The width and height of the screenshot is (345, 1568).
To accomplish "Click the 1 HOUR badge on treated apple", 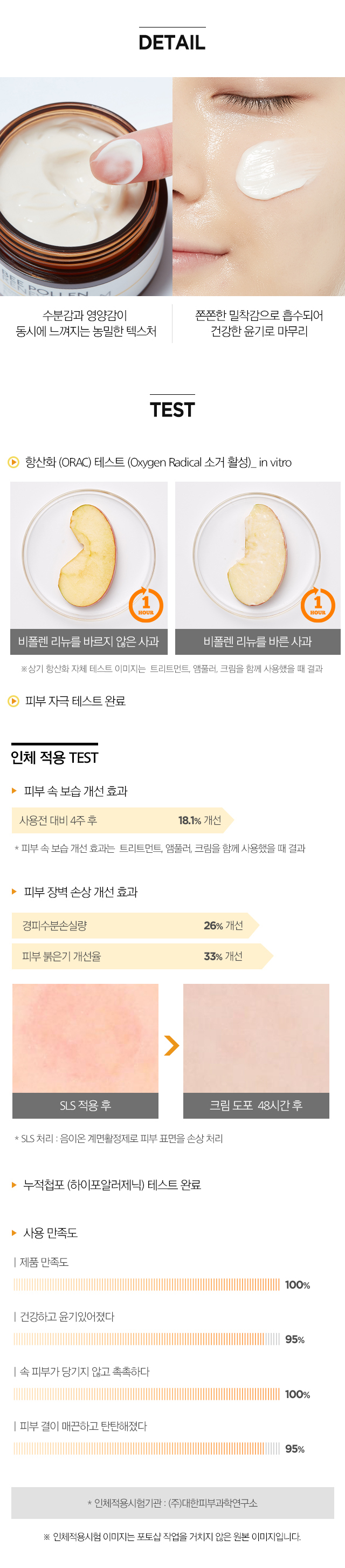I will click(x=318, y=605).
